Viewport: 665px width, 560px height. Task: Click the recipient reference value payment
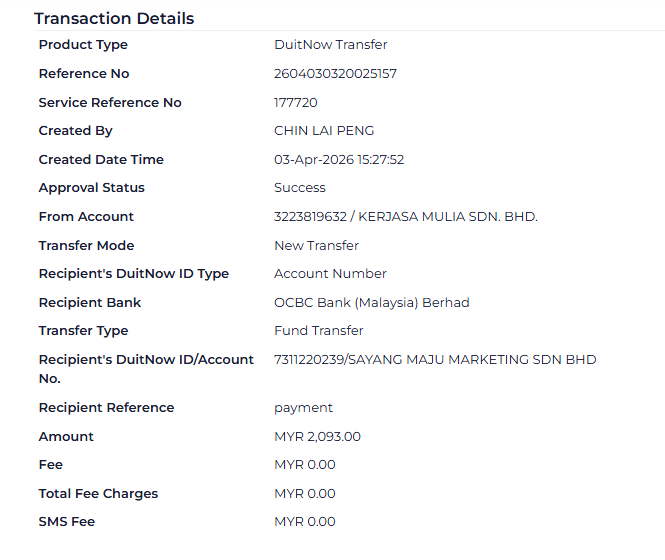pyautogui.click(x=303, y=408)
